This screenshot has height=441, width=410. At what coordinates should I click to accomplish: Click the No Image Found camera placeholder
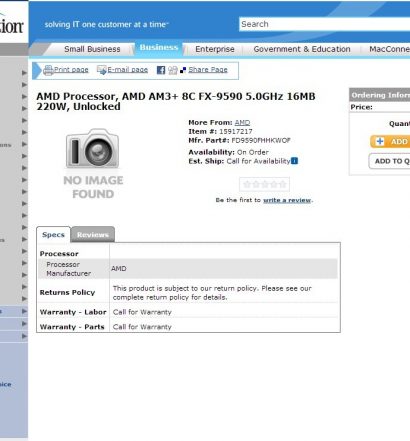tap(93, 164)
